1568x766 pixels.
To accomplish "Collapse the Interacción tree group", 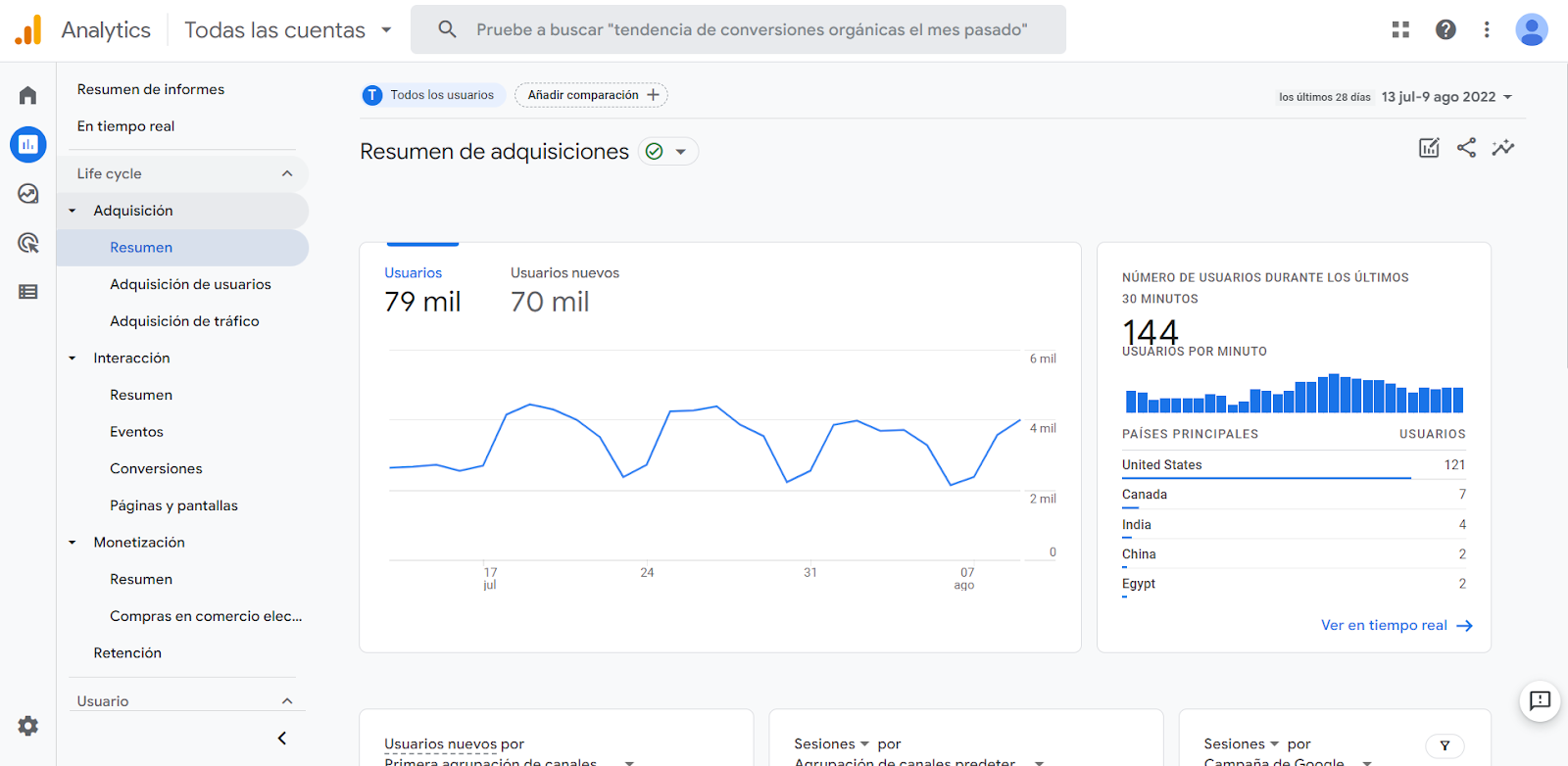I will click(73, 359).
